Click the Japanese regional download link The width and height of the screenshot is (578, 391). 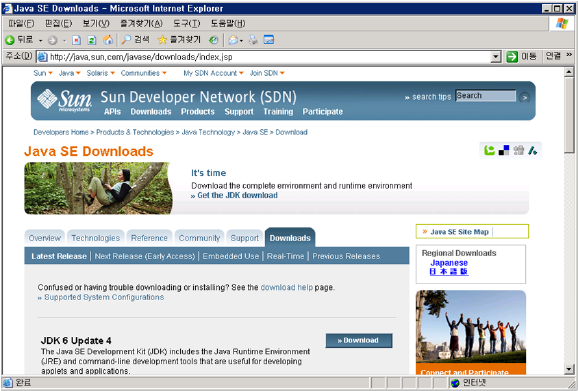pos(449,263)
